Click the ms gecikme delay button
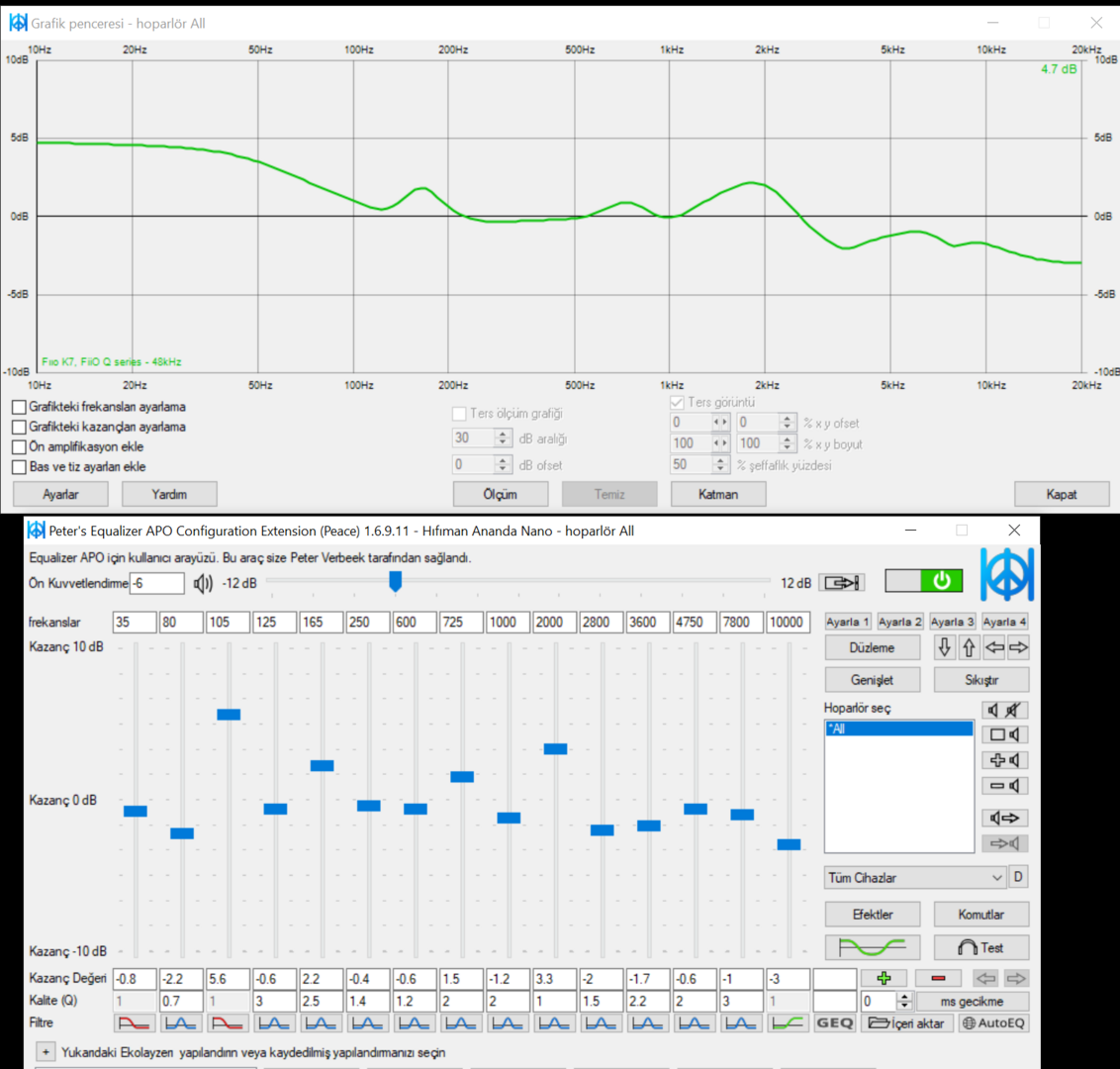Screen dimensions: 1120x1069 point(973,1001)
